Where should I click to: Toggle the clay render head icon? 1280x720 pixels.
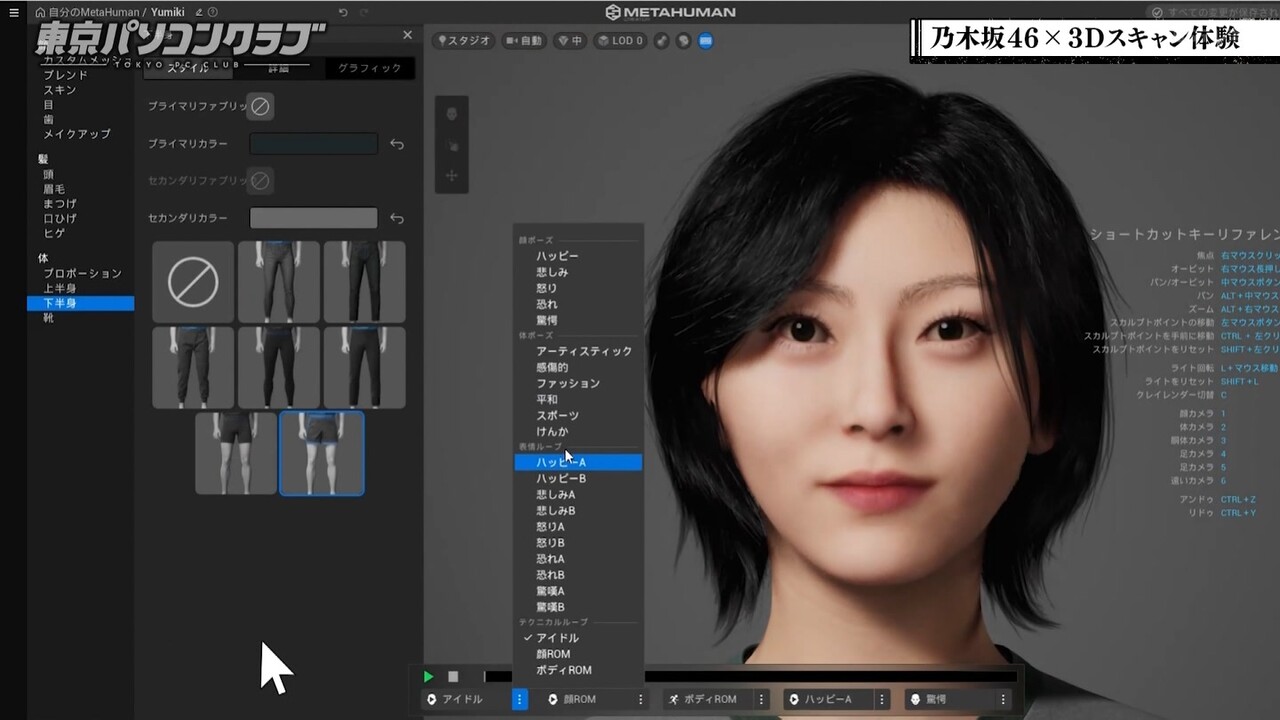684,41
